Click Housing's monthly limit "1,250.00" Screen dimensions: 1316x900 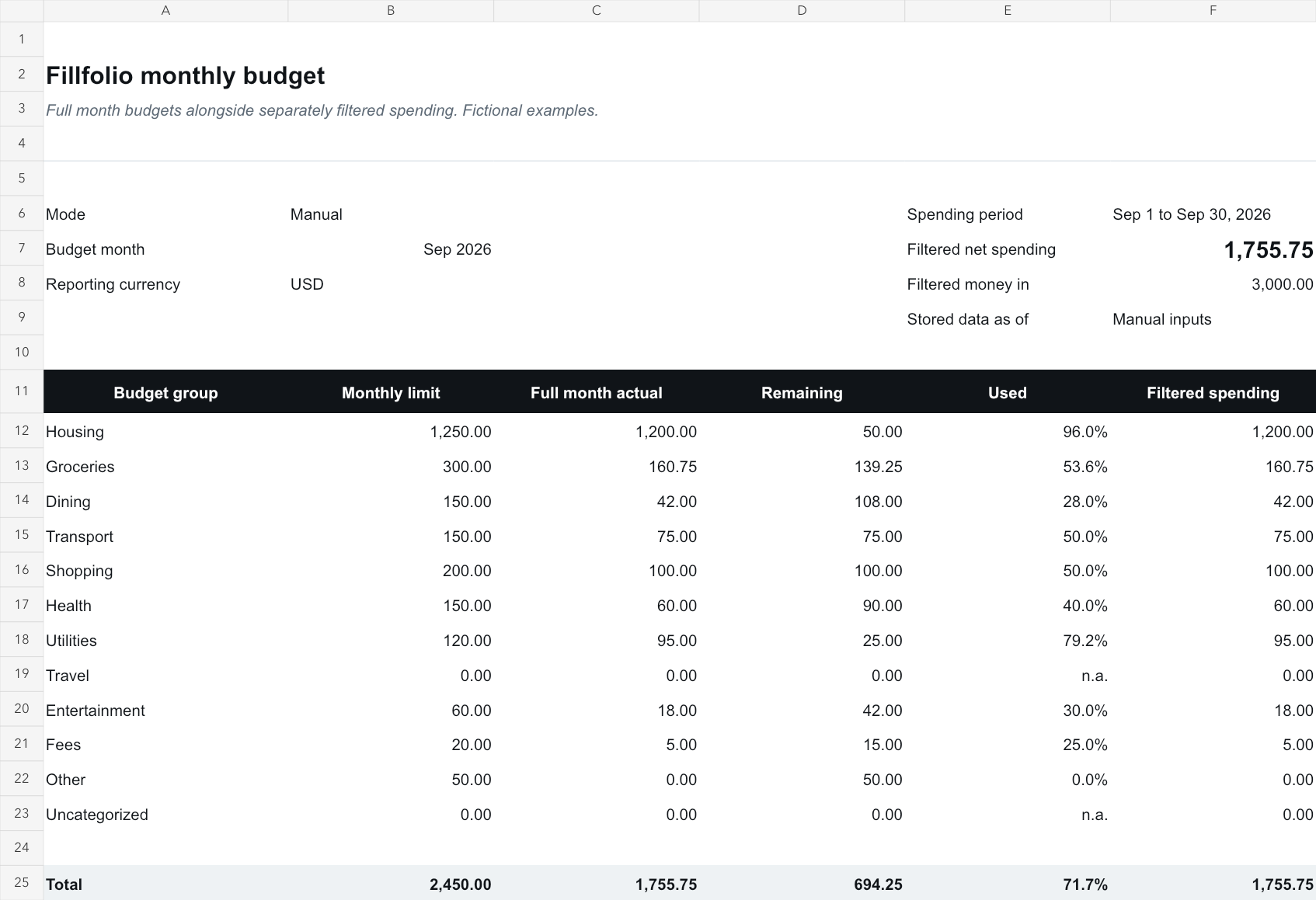pos(461,432)
